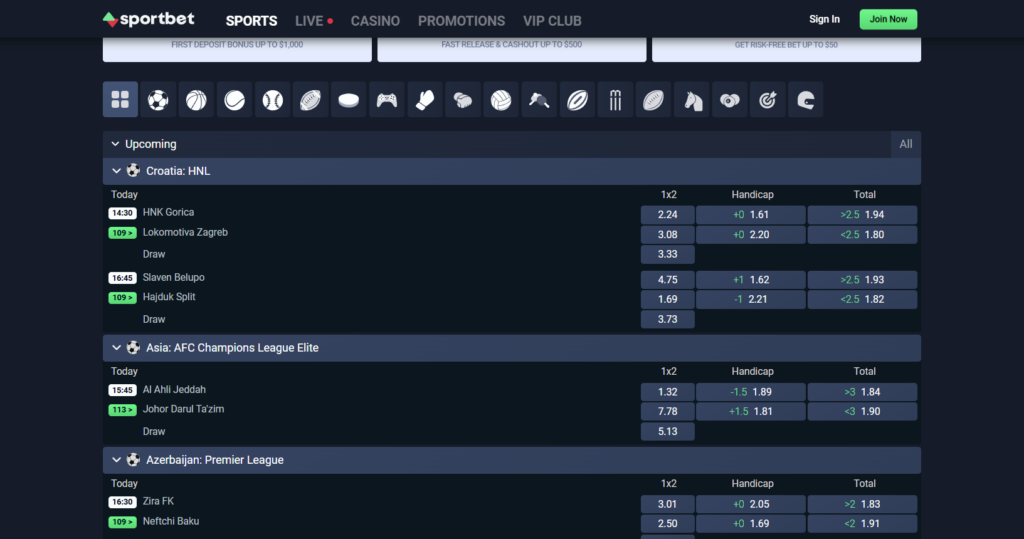Collapse the Croatia: HNL league

(116, 171)
